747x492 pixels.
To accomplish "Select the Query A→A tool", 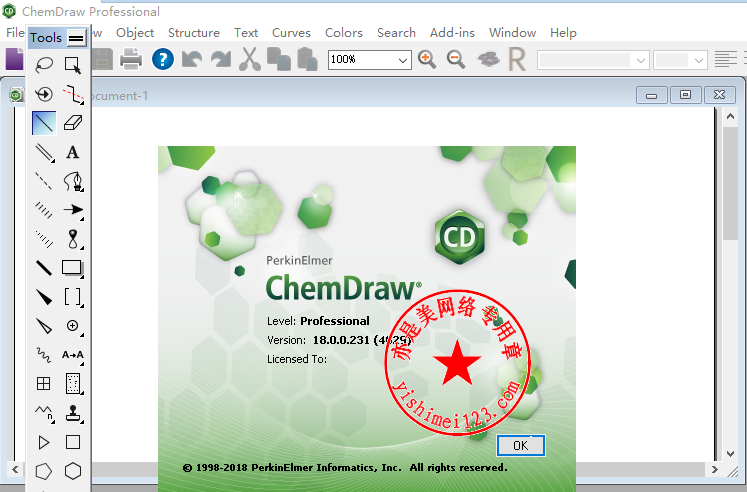I will pyautogui.click(x=73, y=355).
